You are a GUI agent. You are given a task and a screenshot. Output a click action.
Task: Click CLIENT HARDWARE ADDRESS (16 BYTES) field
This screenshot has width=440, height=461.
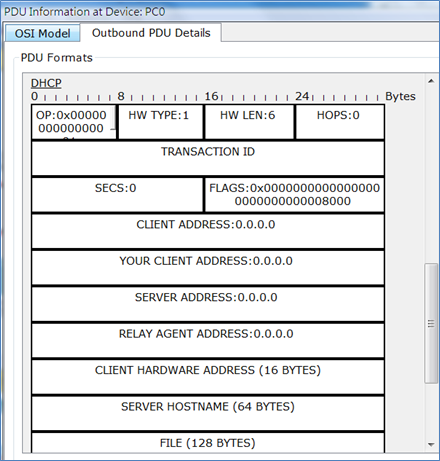(x=208, y=377)
